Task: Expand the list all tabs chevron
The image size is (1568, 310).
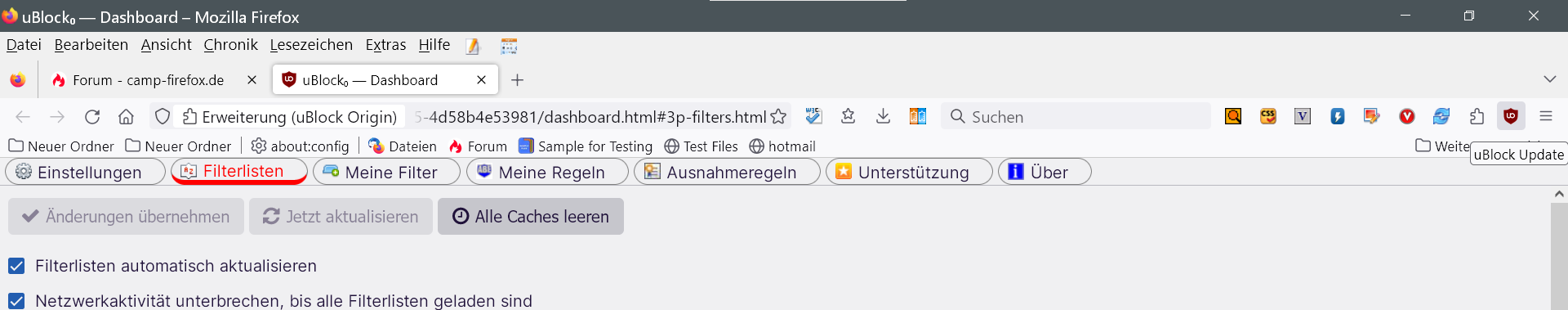Action: [x=1550, y=79]
